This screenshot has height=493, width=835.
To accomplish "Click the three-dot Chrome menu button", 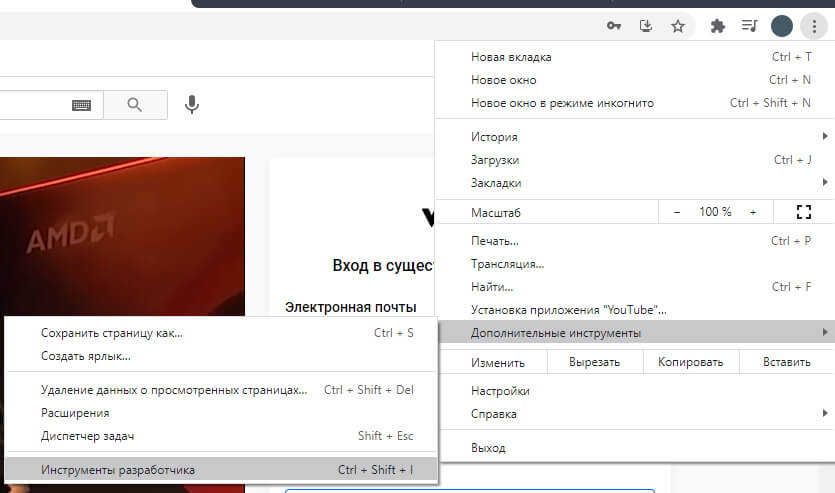I will [814, 26].
